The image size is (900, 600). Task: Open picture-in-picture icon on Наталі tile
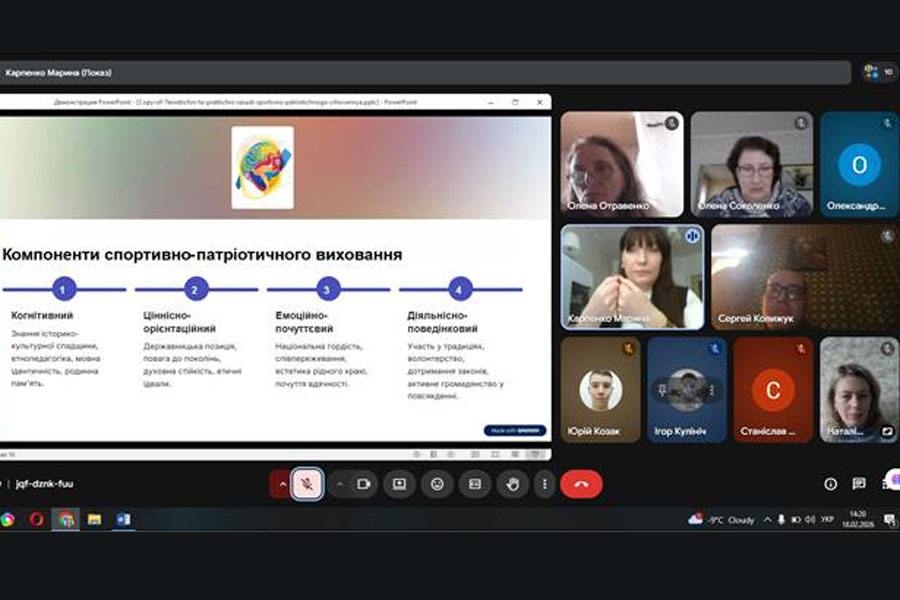click(x=887, y=431)
